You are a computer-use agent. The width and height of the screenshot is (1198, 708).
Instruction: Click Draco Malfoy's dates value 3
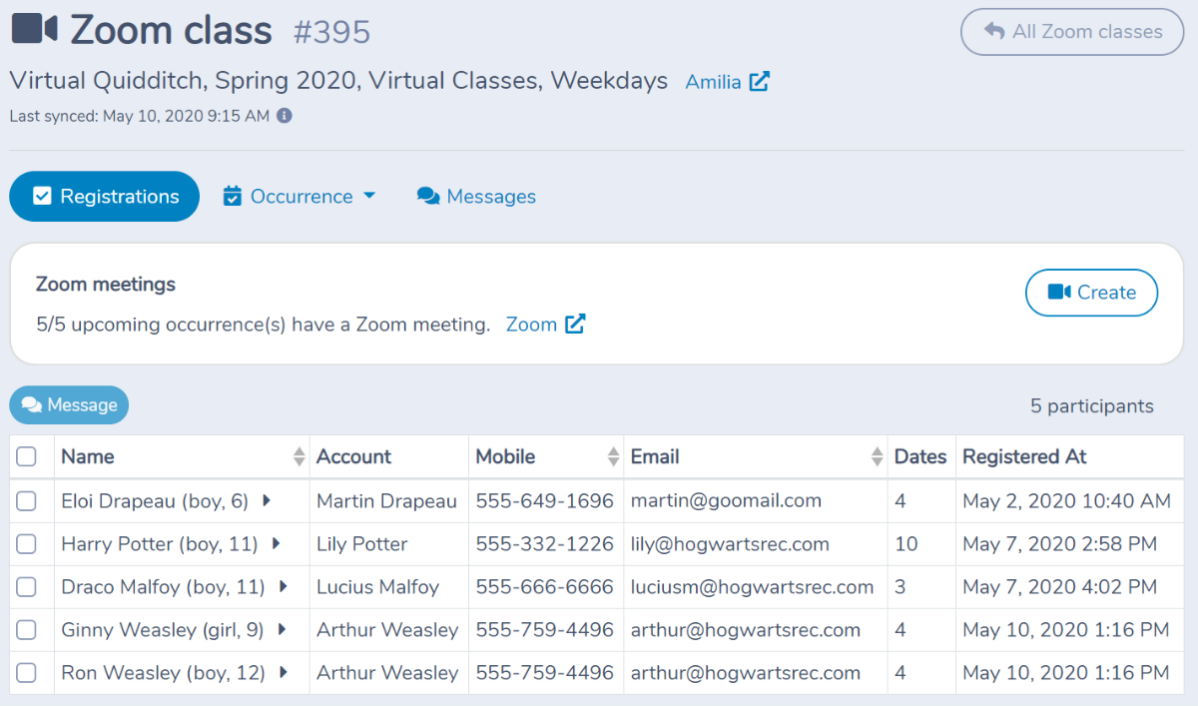coord(900,587)
